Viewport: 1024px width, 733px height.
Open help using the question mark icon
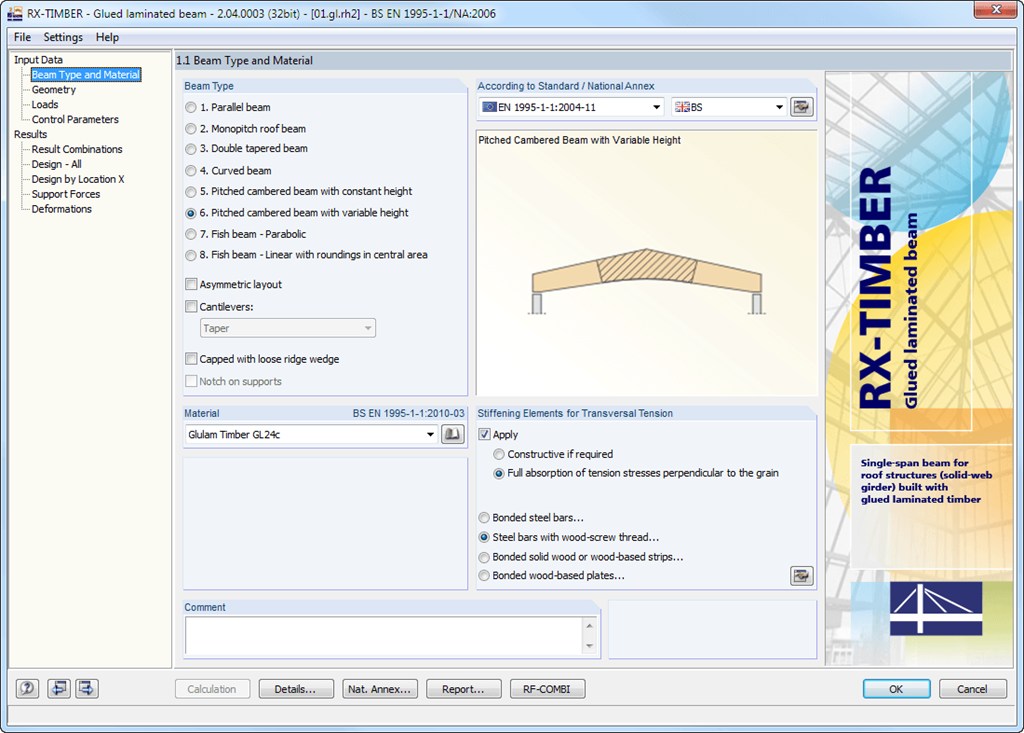26,688
